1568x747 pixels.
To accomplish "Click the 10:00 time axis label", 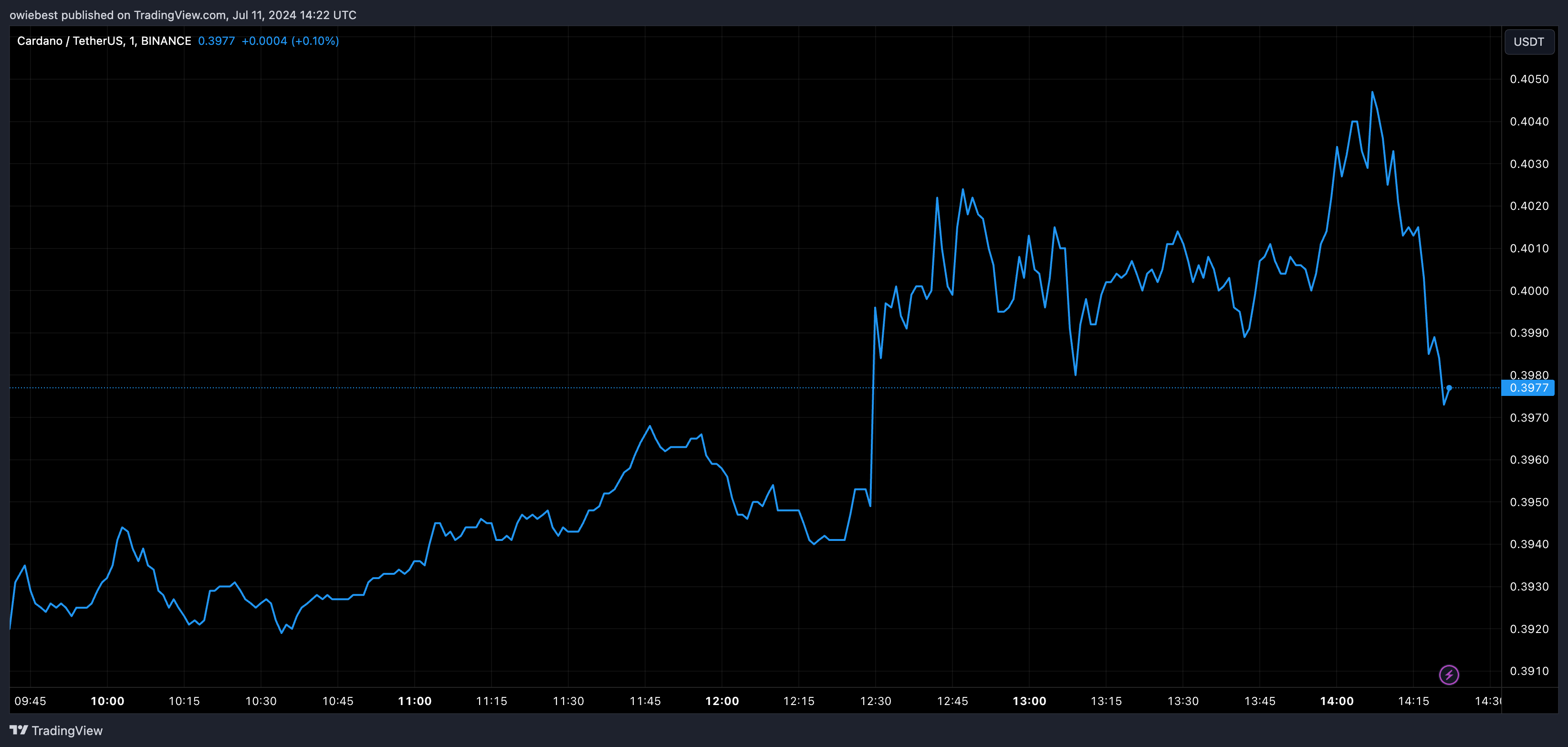I will point(107,701).
